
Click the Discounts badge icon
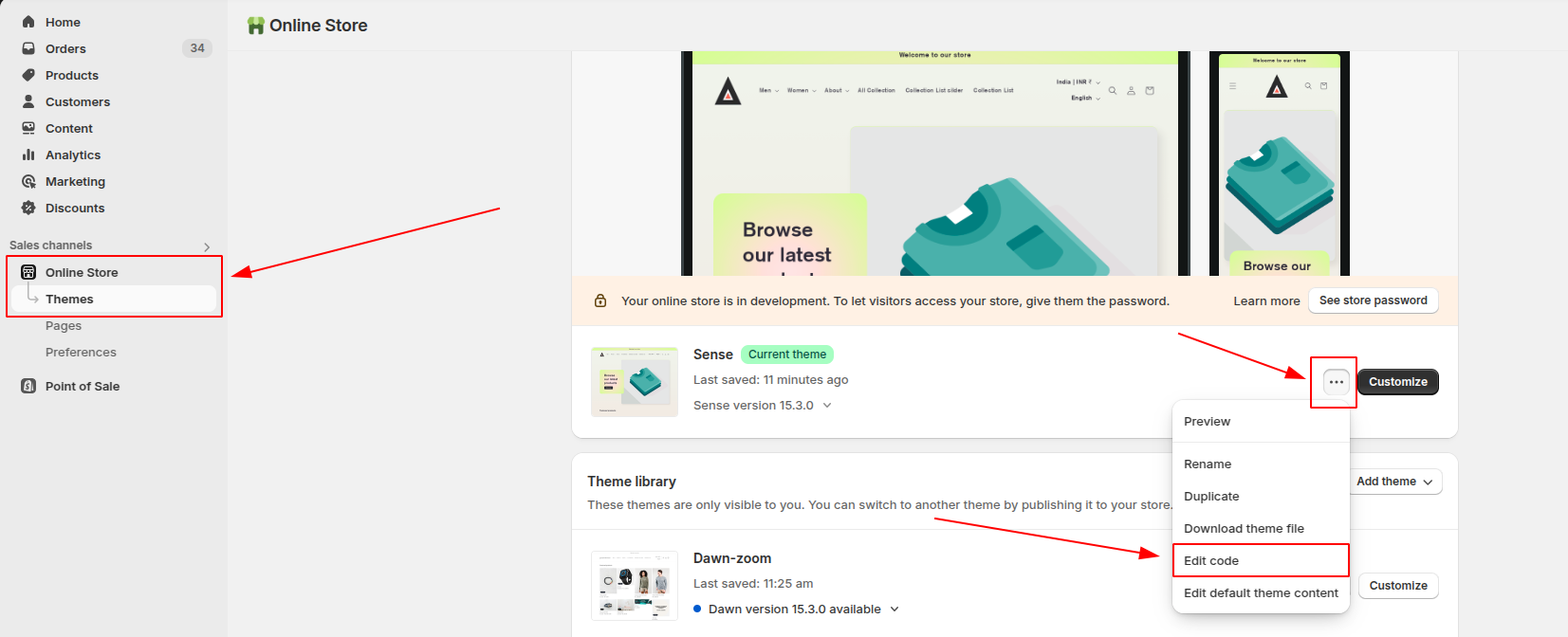28,208
